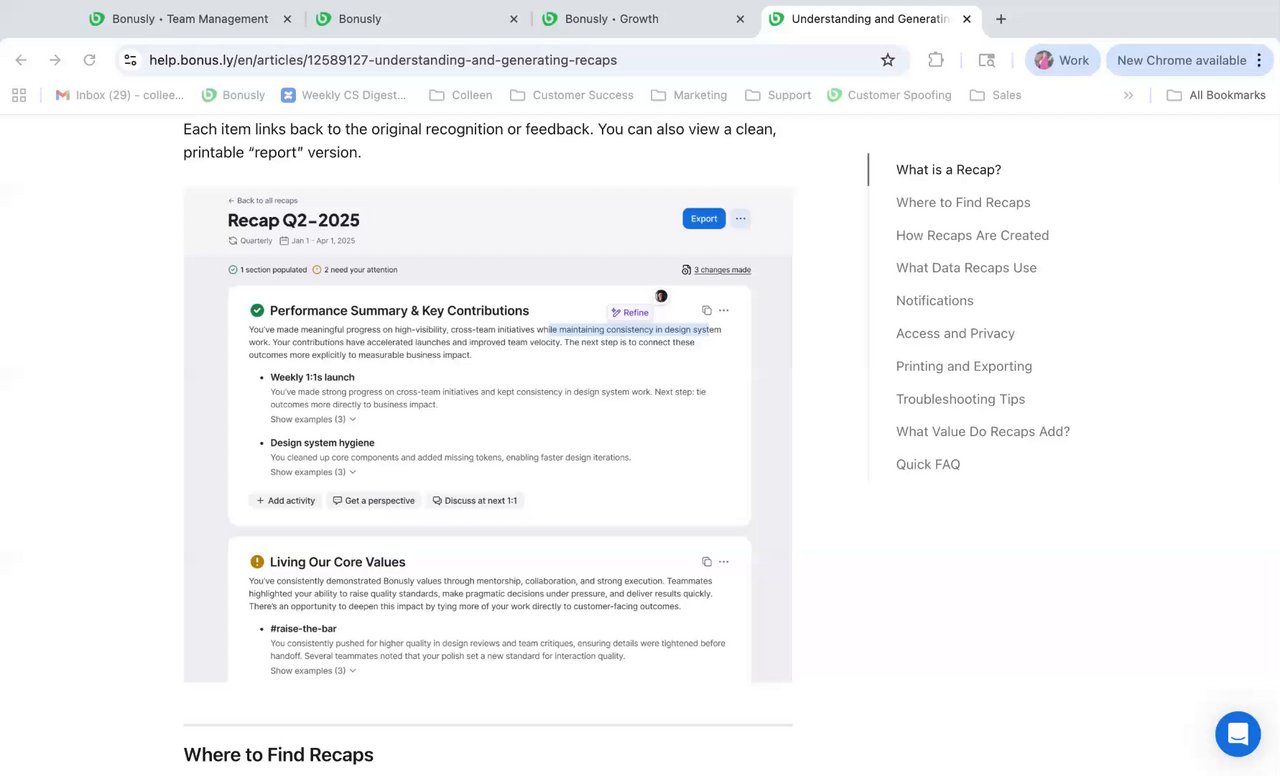Screen dimensions: 1280x776
Task: Open the Intercom chat bubble
Action: [x=1237, y=734]
